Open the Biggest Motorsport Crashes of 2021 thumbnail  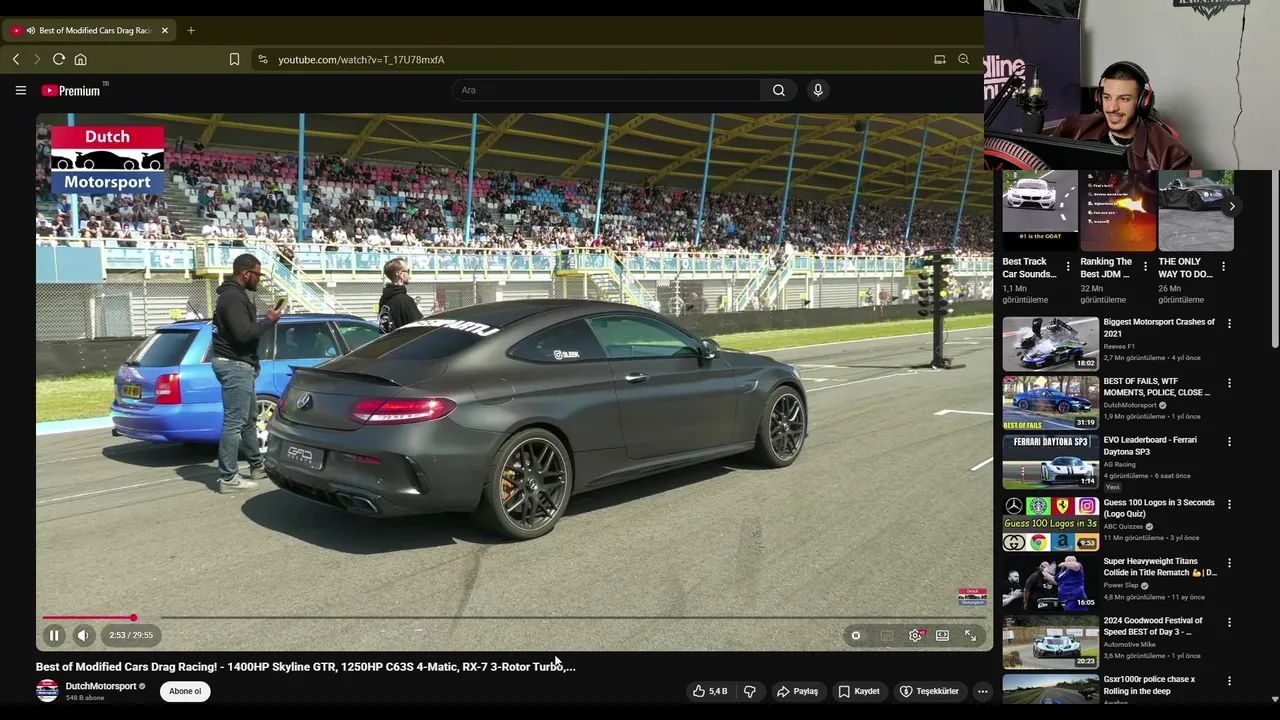(x=1050, y=344)
